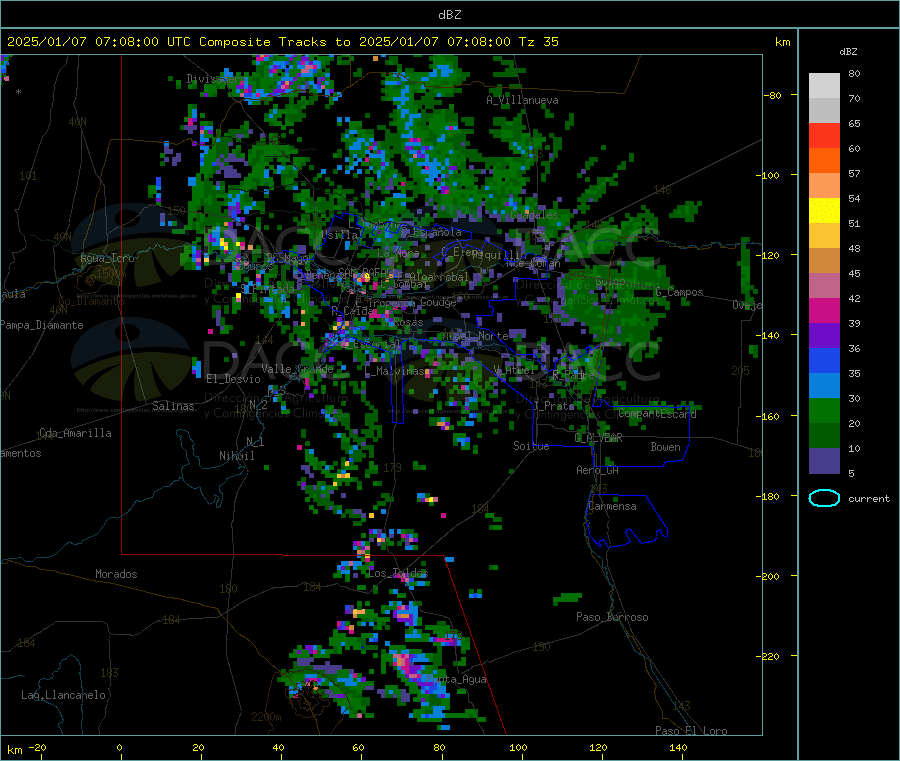
Task: Click the dBZ title at top
Action: (449, 14)
